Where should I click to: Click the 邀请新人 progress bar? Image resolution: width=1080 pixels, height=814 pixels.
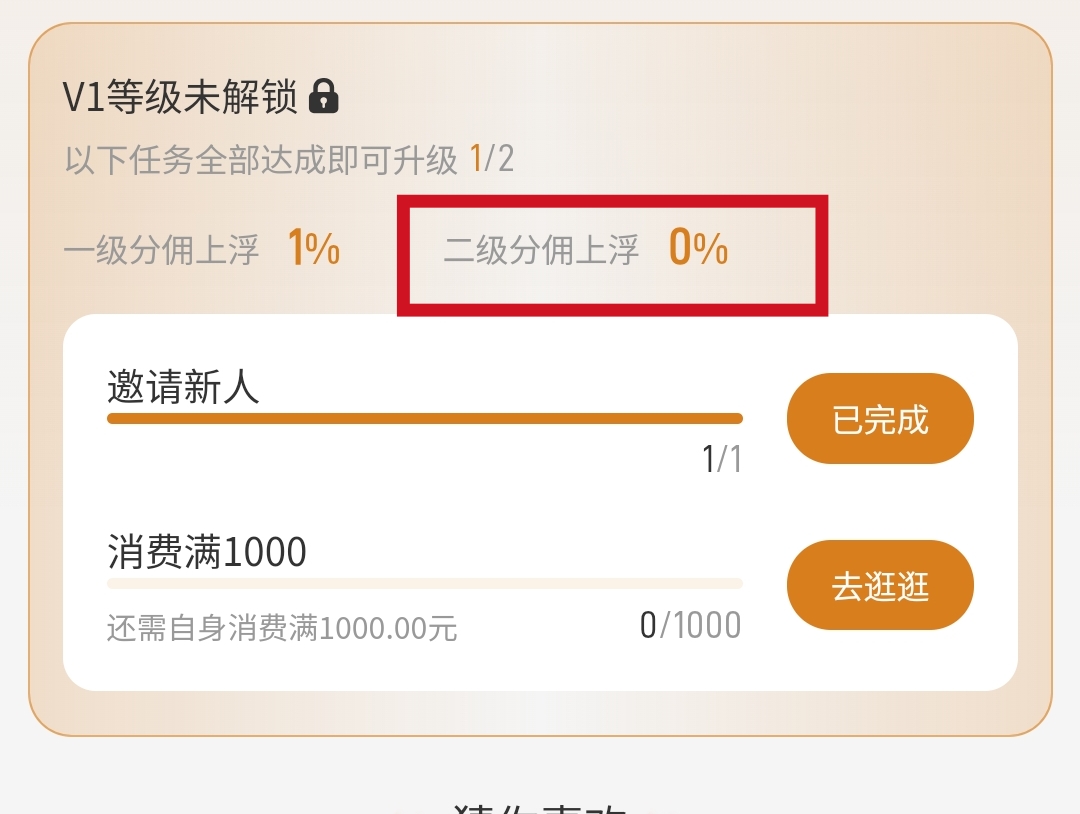tap(425, 419)
